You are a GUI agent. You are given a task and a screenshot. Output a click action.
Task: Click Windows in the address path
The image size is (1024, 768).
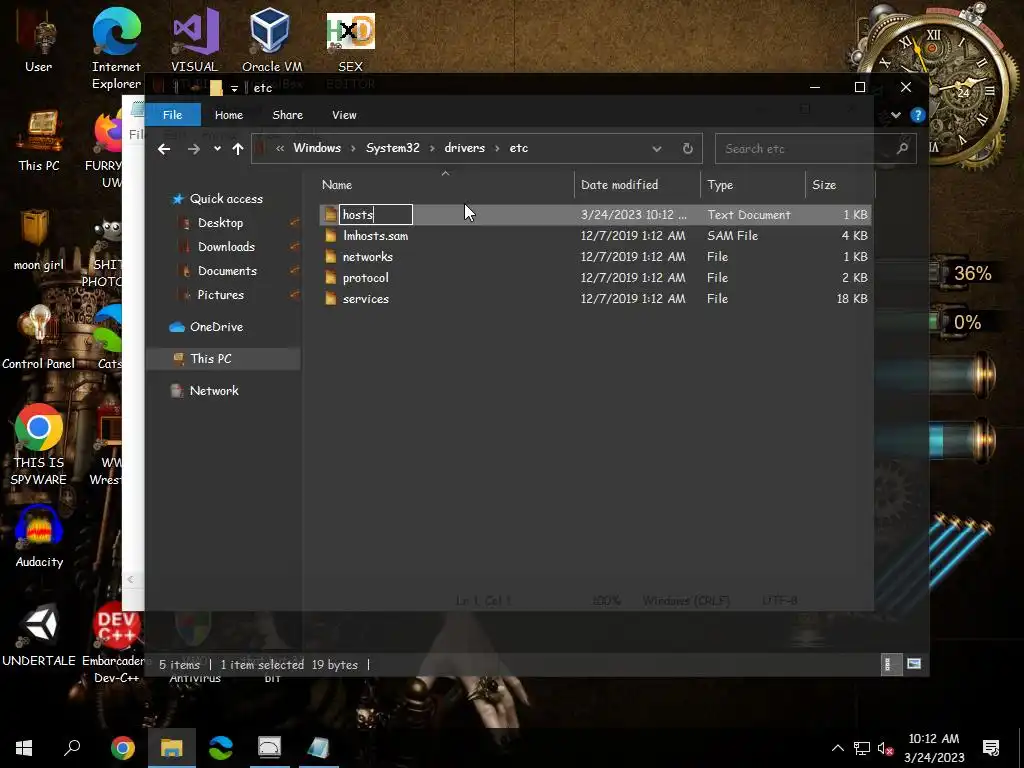tap(317, 148)
